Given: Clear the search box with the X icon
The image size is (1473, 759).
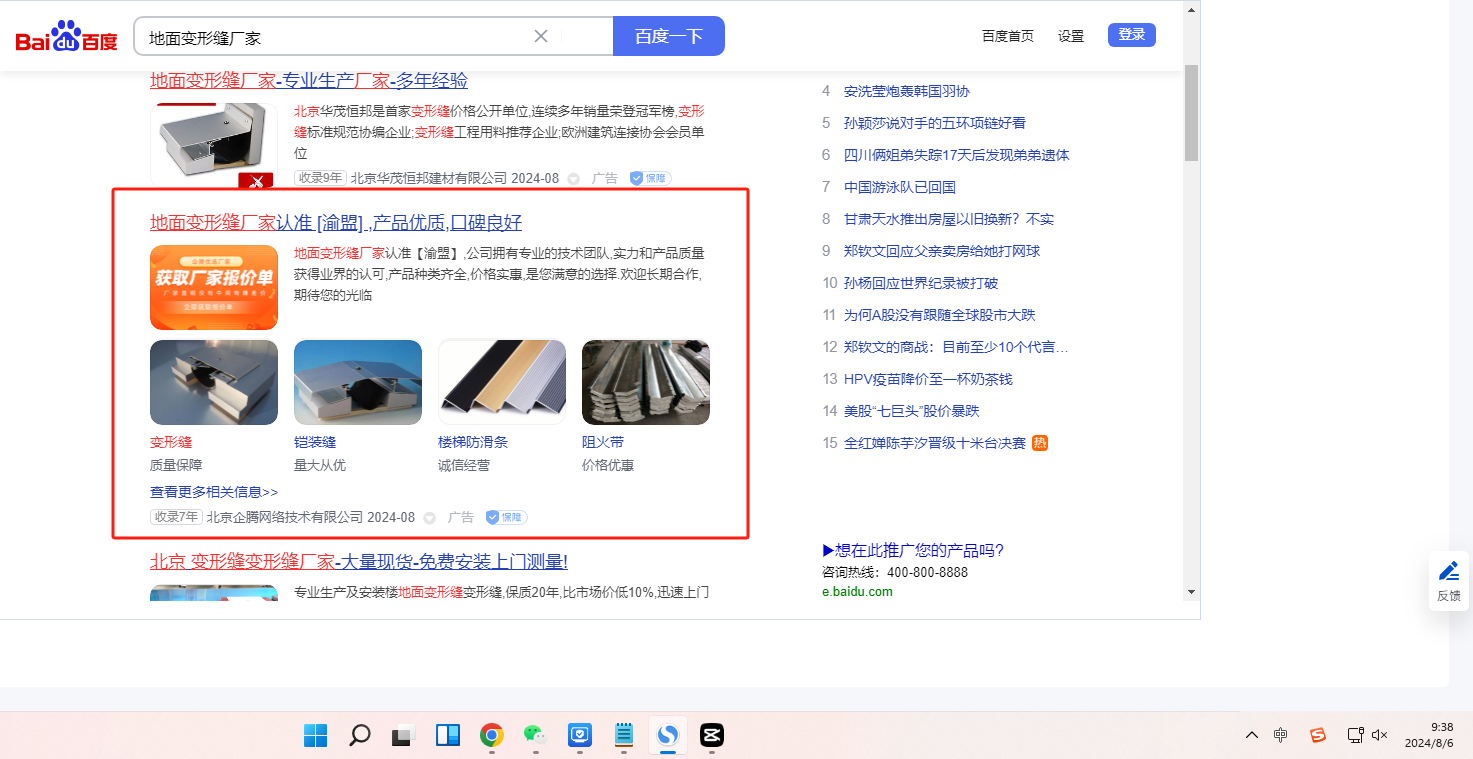Looking at the screenshot, I should (x=541, y=36).
